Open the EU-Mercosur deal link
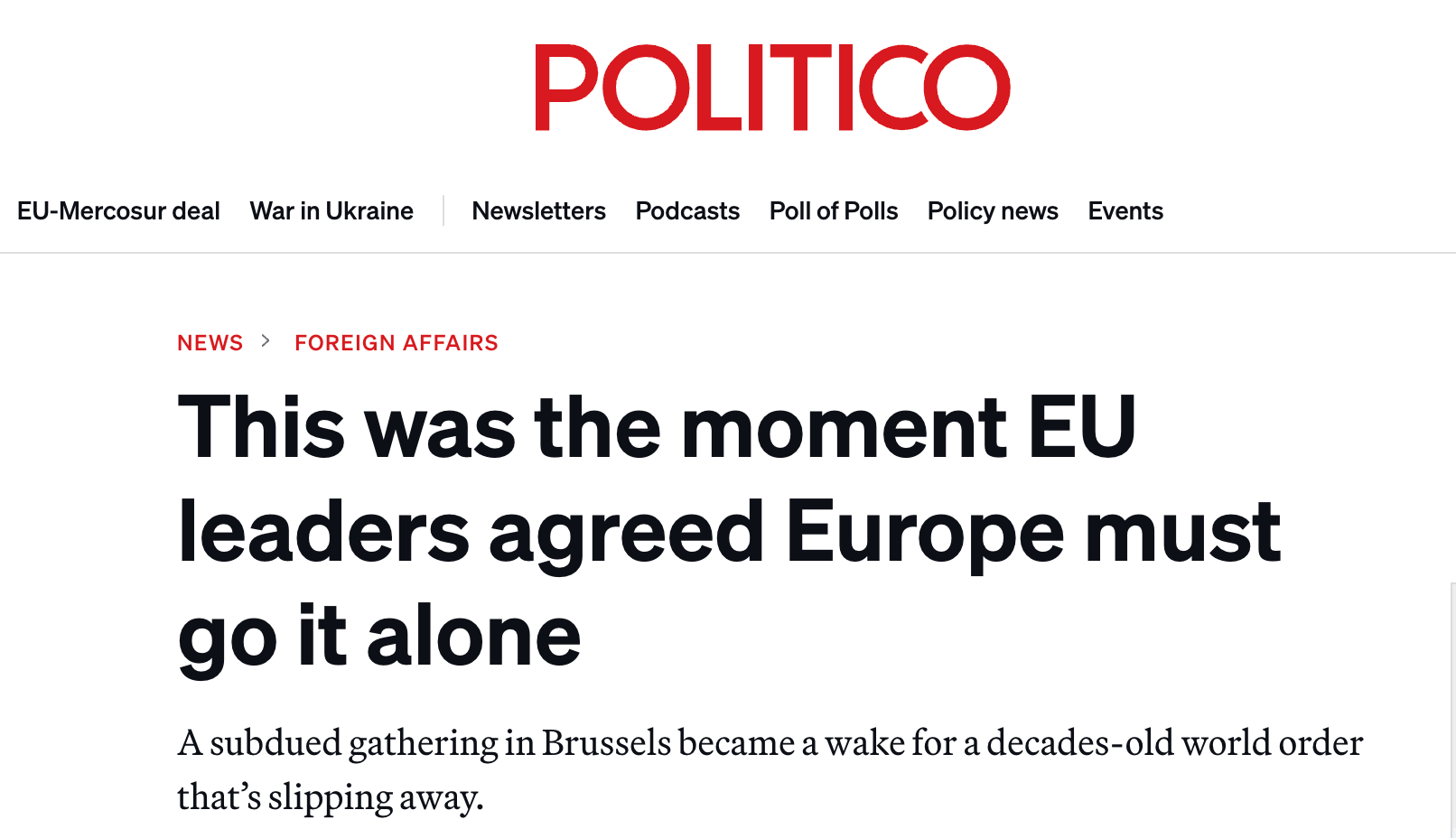 click(118, 211)
